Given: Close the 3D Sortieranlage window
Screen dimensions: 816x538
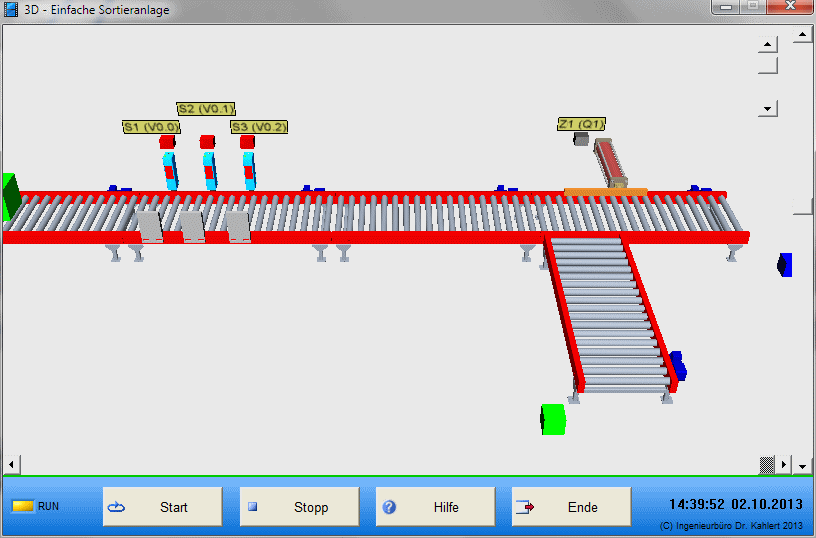Looking at the screenshot, I should point(790,6).
